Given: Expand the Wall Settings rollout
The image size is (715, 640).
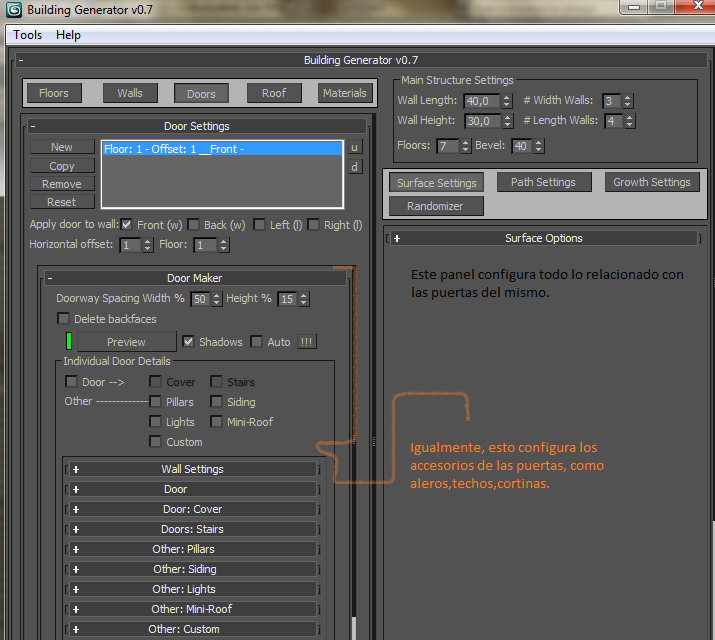Looking at the screenshot, I should pos(192,469).
